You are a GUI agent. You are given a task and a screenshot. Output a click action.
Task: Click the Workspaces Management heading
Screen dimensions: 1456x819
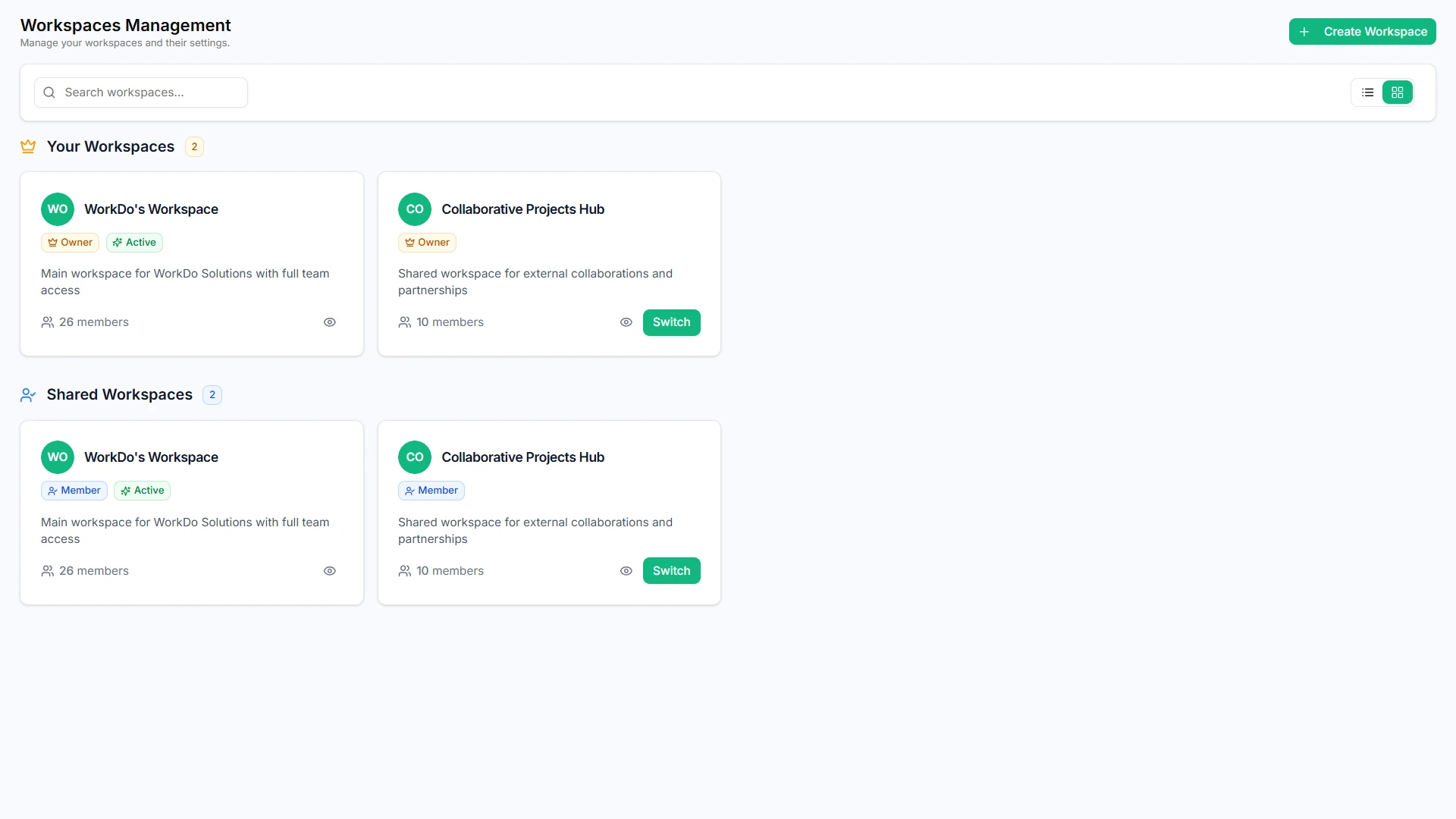pyautogui.click(x=126, y=26)
